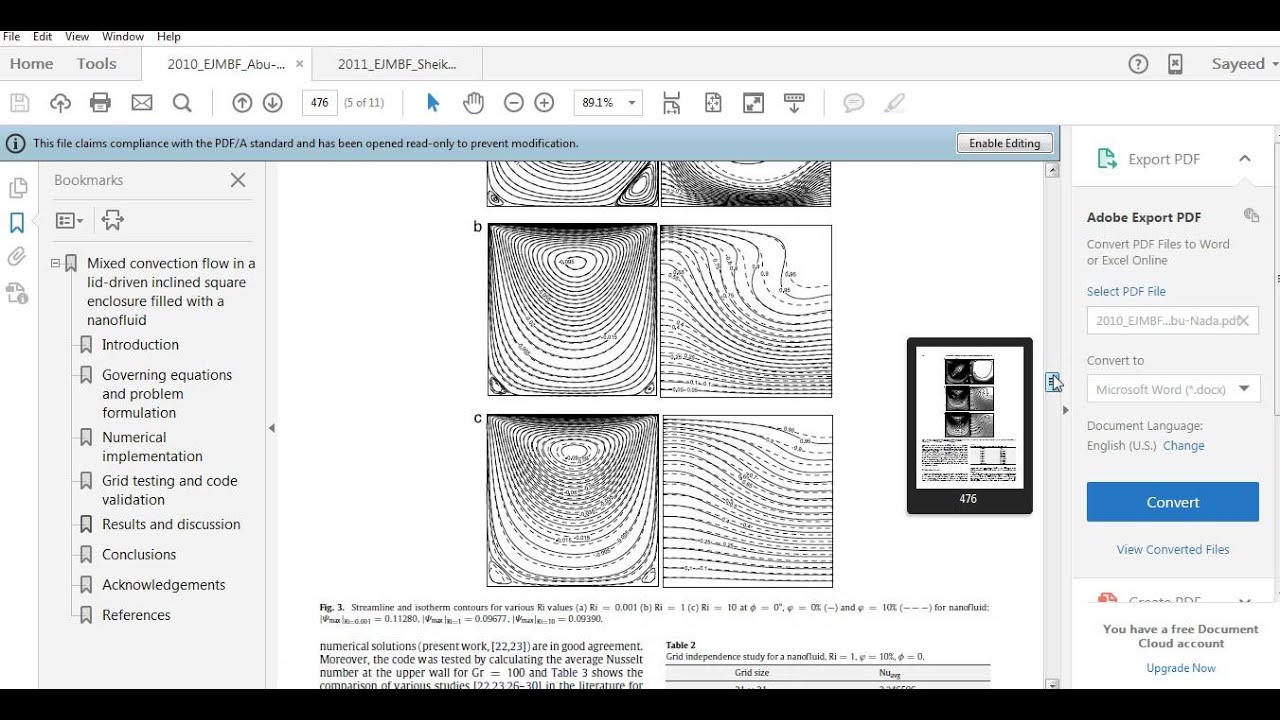Jump to Results and discussion bookmark

[171, 524]
